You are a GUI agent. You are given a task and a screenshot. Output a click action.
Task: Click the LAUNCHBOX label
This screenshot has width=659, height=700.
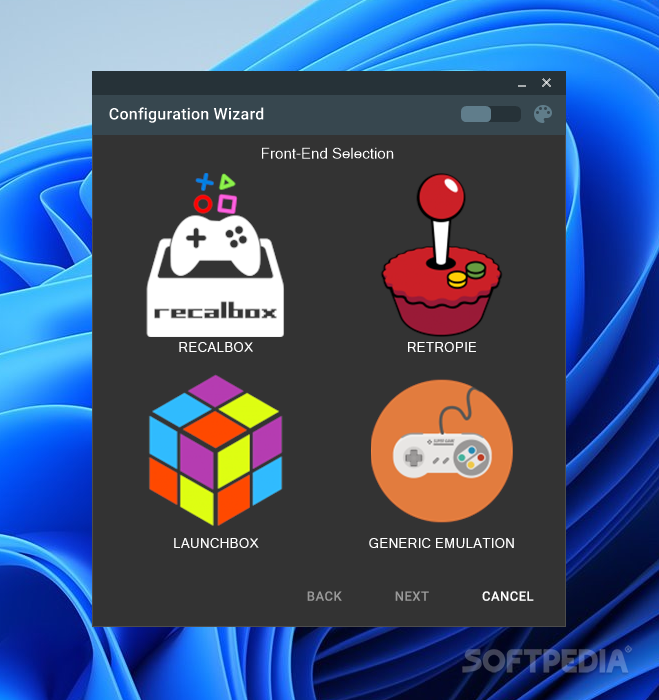pyautogui.click(x=216, y=543)
